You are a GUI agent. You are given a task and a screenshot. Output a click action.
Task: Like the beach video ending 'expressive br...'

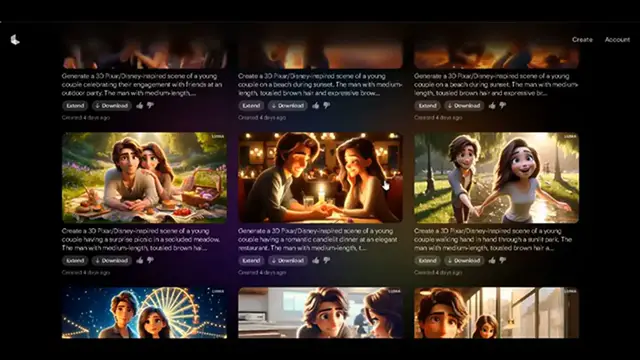point(492,106)
